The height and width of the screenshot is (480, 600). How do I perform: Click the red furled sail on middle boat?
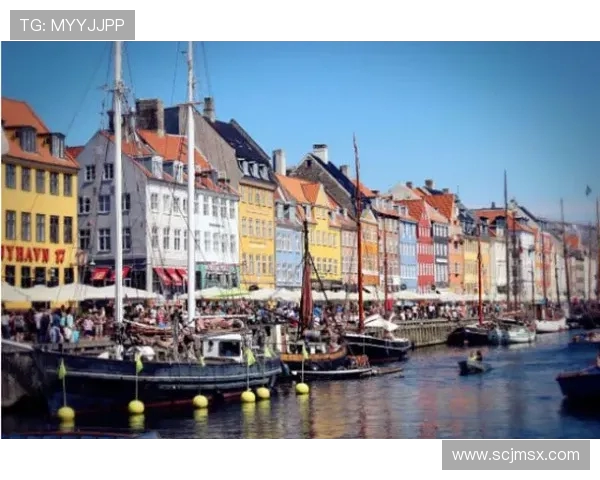306,290
